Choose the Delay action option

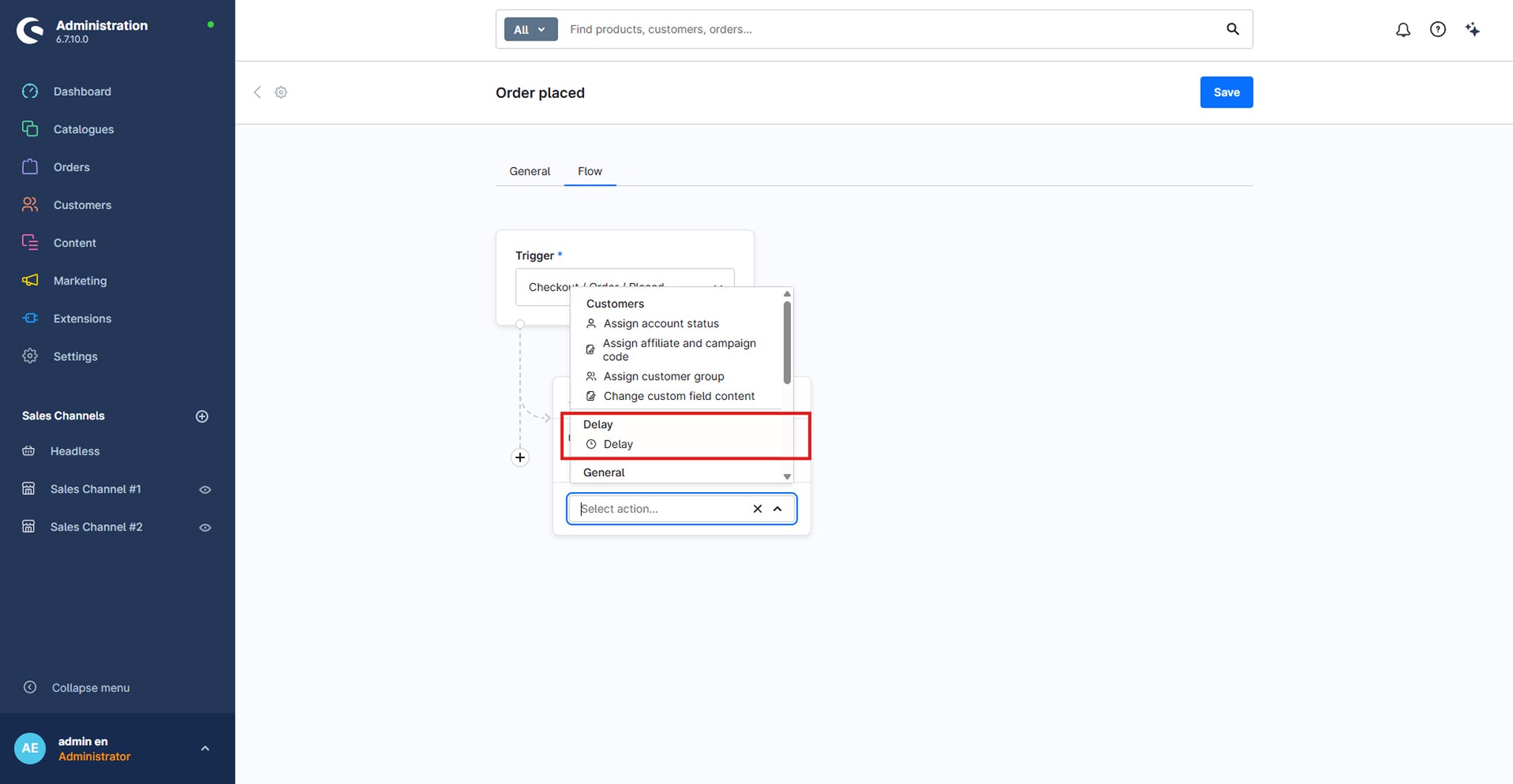click(x=618, y=444)
